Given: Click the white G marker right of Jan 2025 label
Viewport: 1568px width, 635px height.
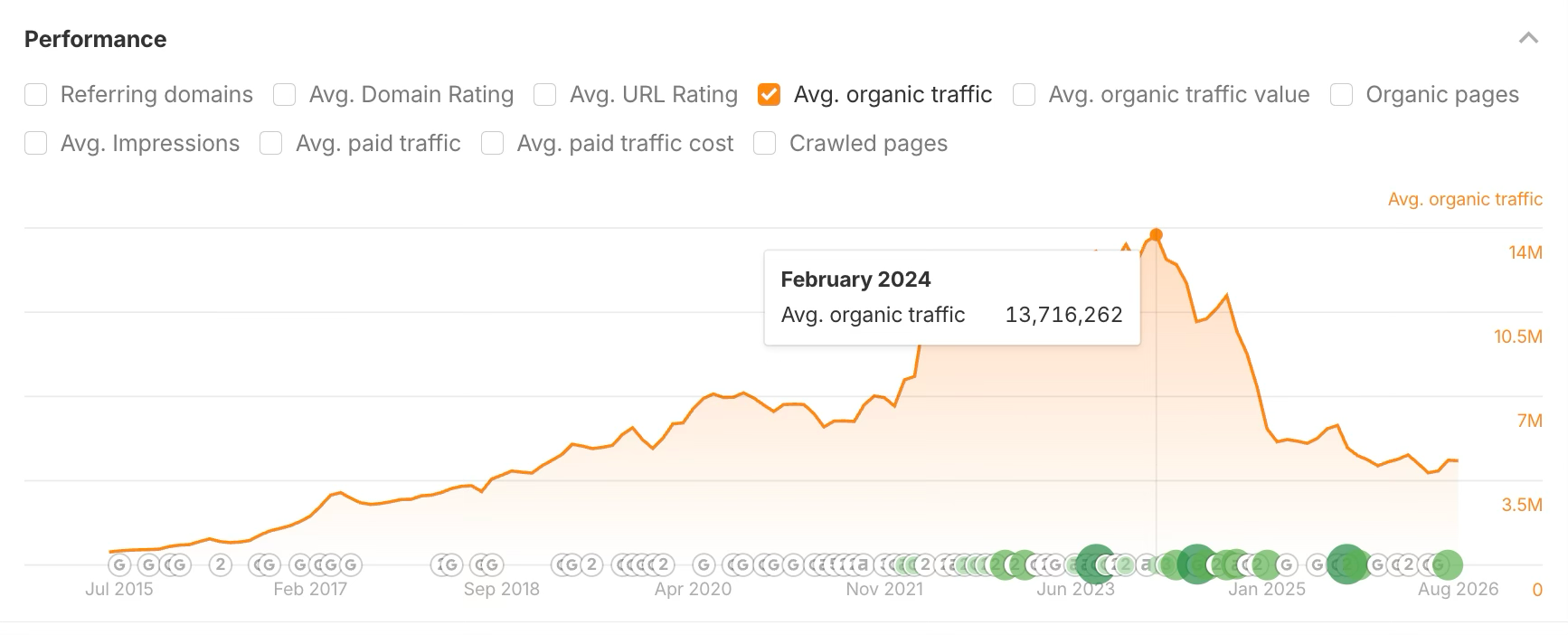Looking at the screenshot, I should point(1287,565).
